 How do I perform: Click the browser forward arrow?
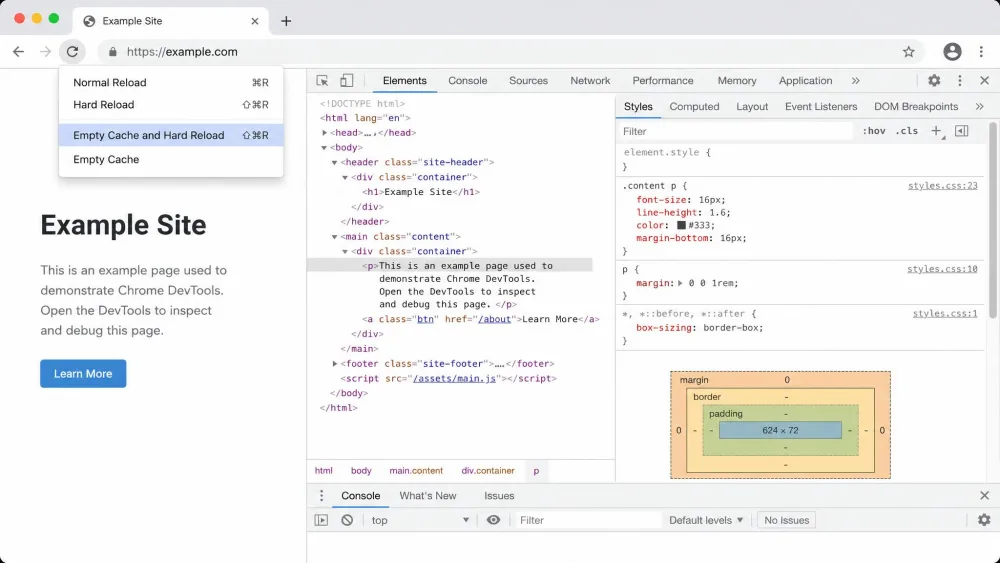coord(45,52)
